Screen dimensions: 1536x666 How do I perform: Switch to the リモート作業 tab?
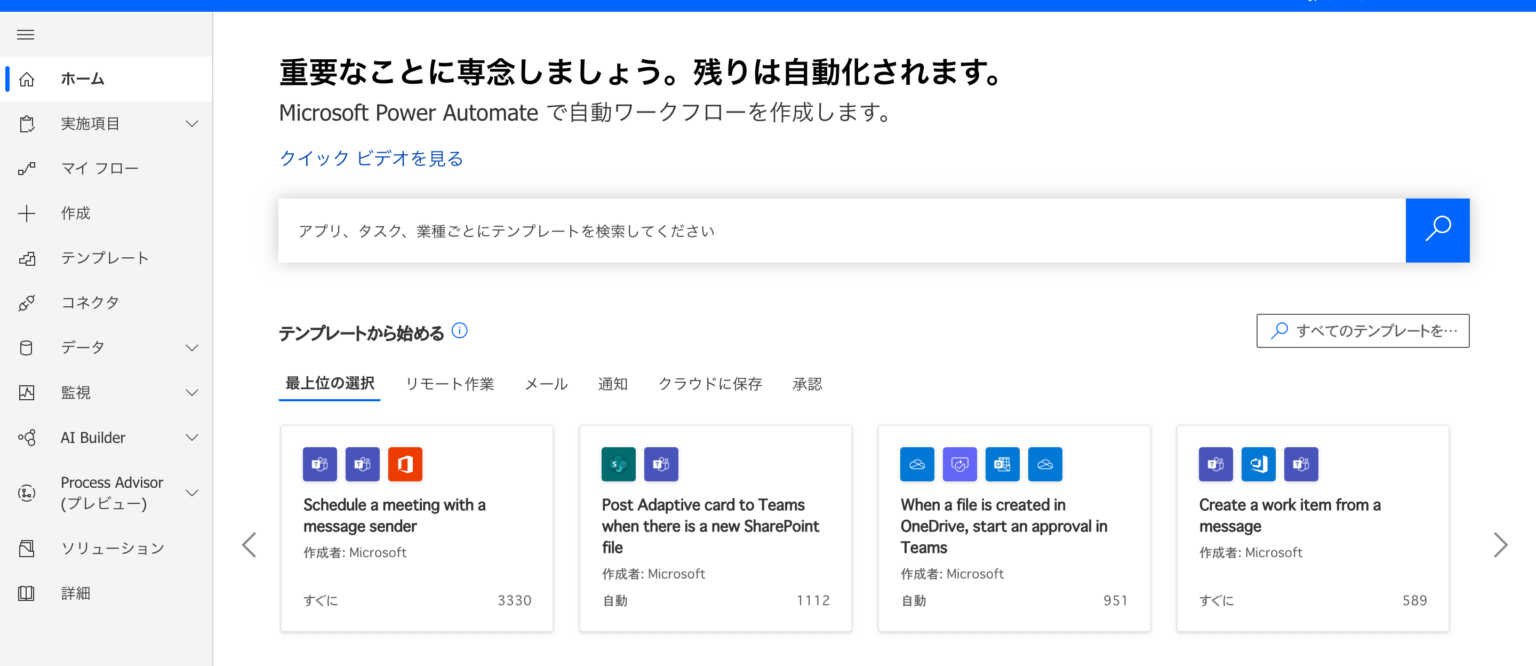click(x=449, y=384)
